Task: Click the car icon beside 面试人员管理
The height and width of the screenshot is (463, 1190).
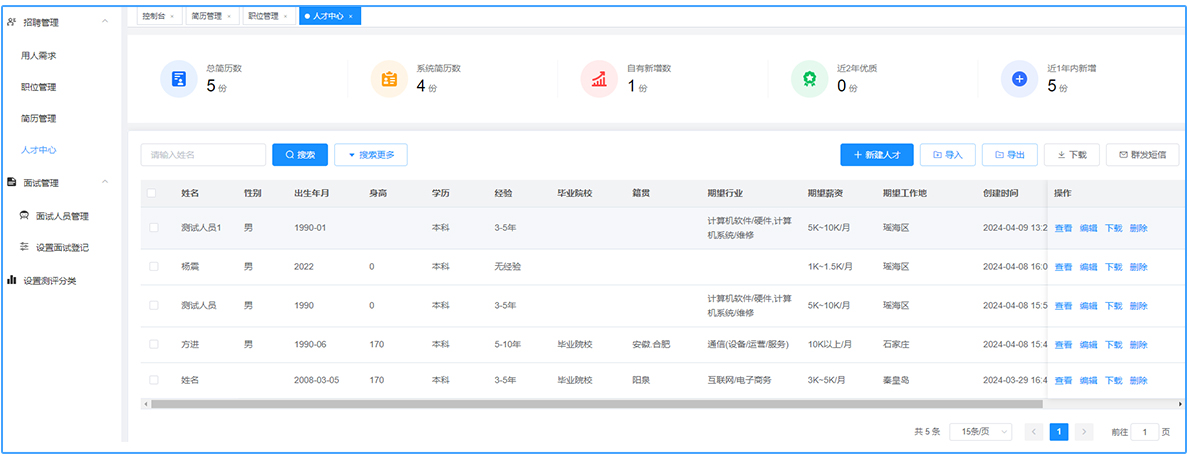Action: [24, 216]
